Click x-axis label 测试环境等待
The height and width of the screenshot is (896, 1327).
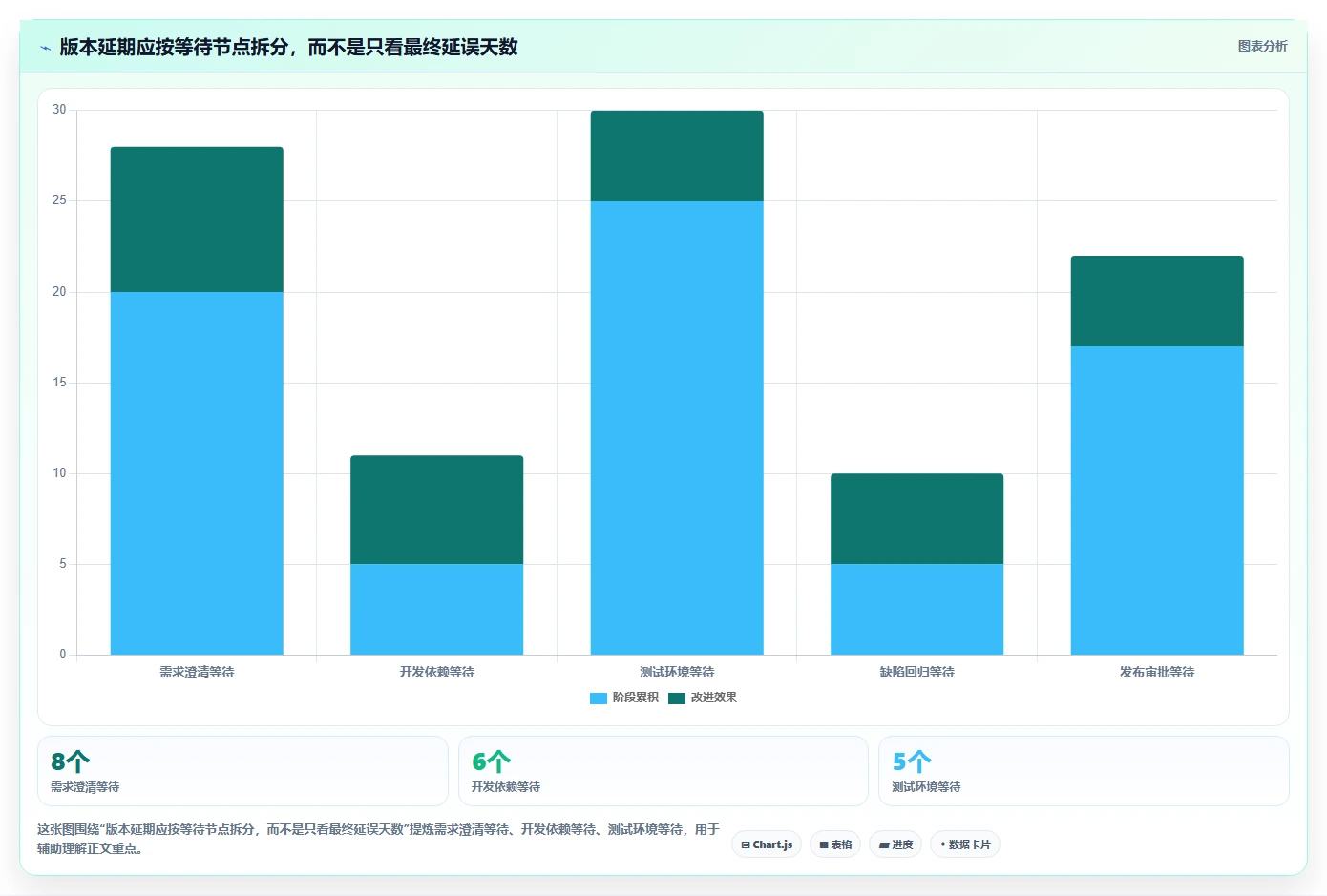pos(677,672)
